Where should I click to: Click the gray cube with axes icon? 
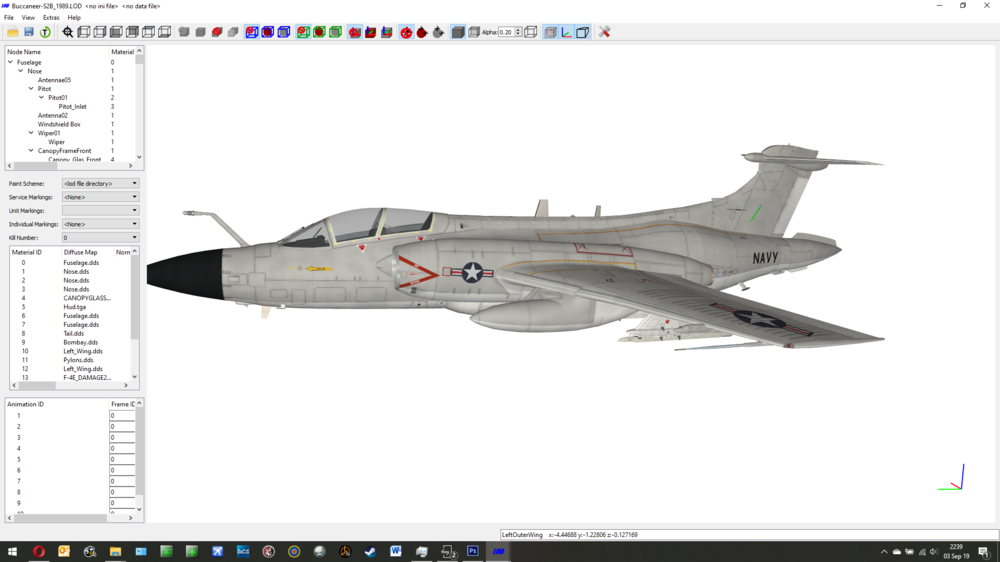point(386,32)
